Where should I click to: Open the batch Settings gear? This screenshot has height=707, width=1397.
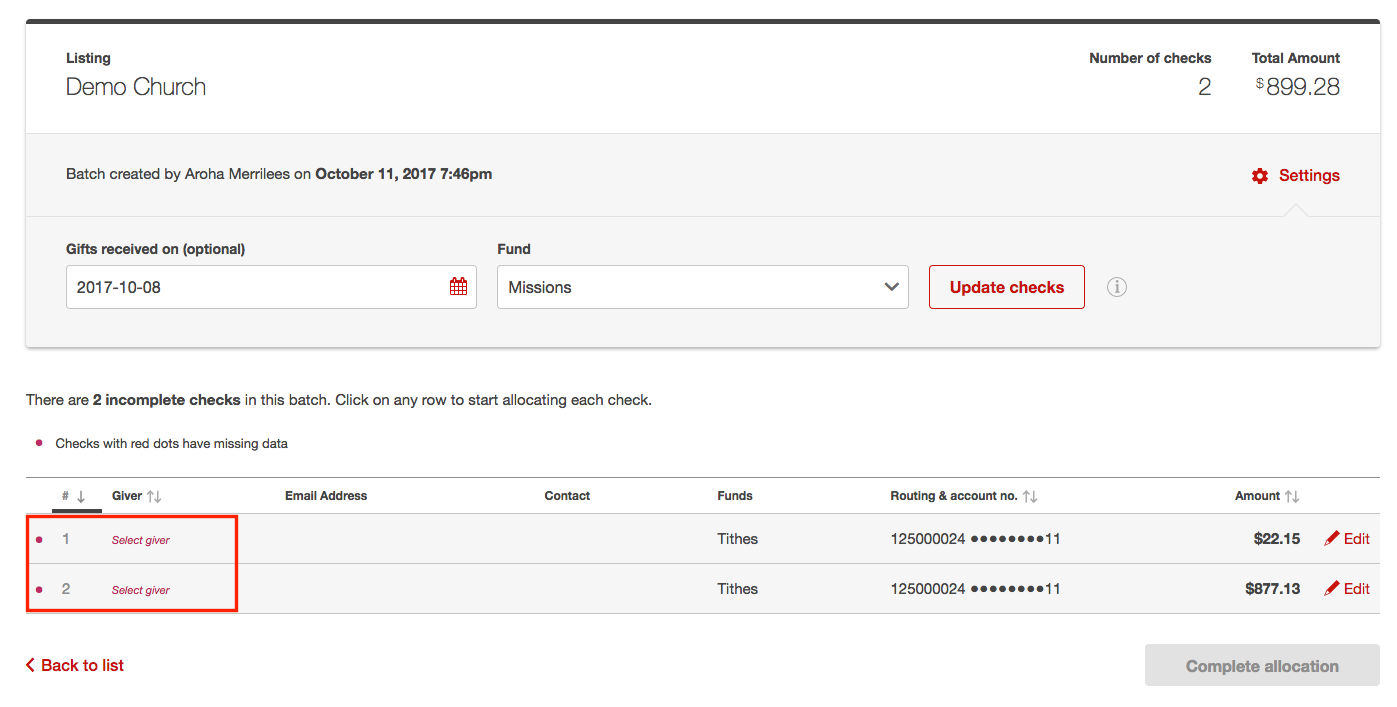tap(1260, 175)
